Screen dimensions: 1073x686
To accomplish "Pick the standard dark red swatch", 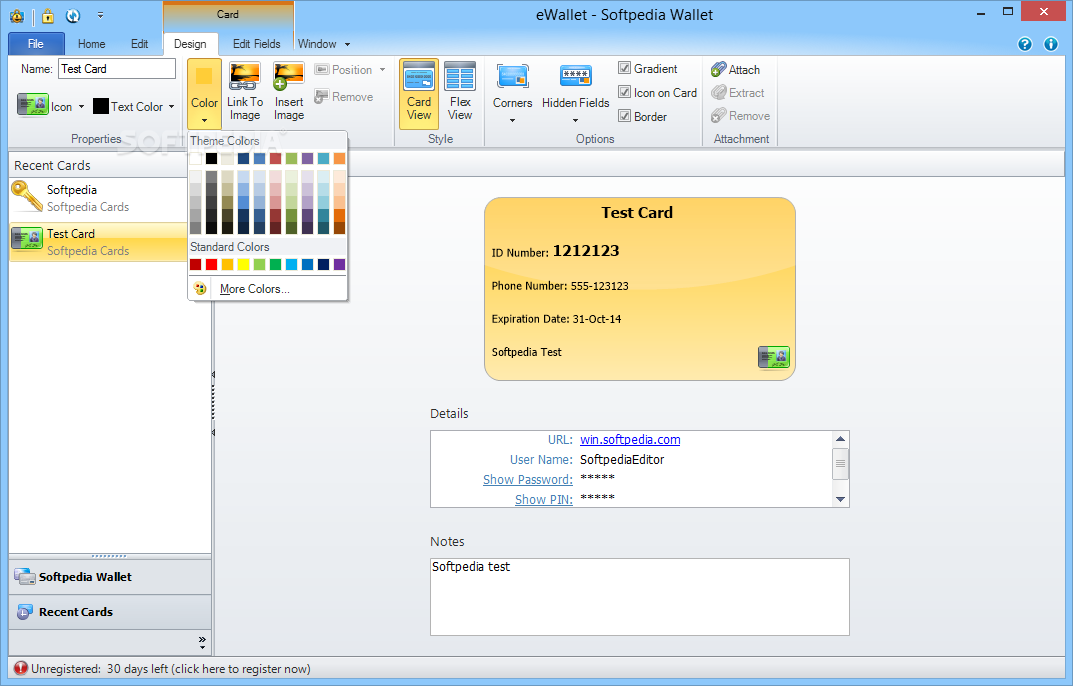I will tap(196, 264).
